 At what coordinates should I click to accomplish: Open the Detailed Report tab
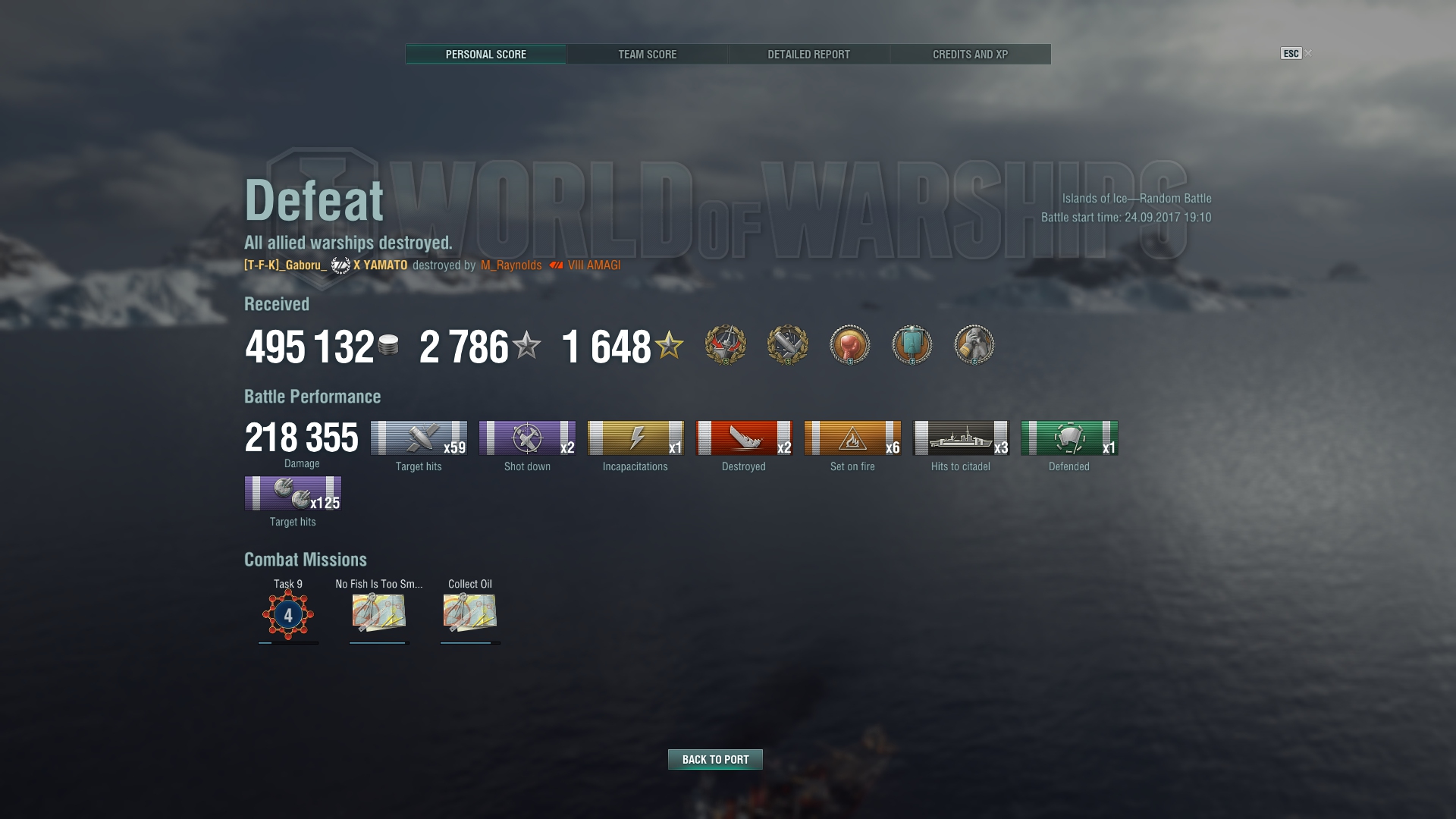(x=808, y=55)
